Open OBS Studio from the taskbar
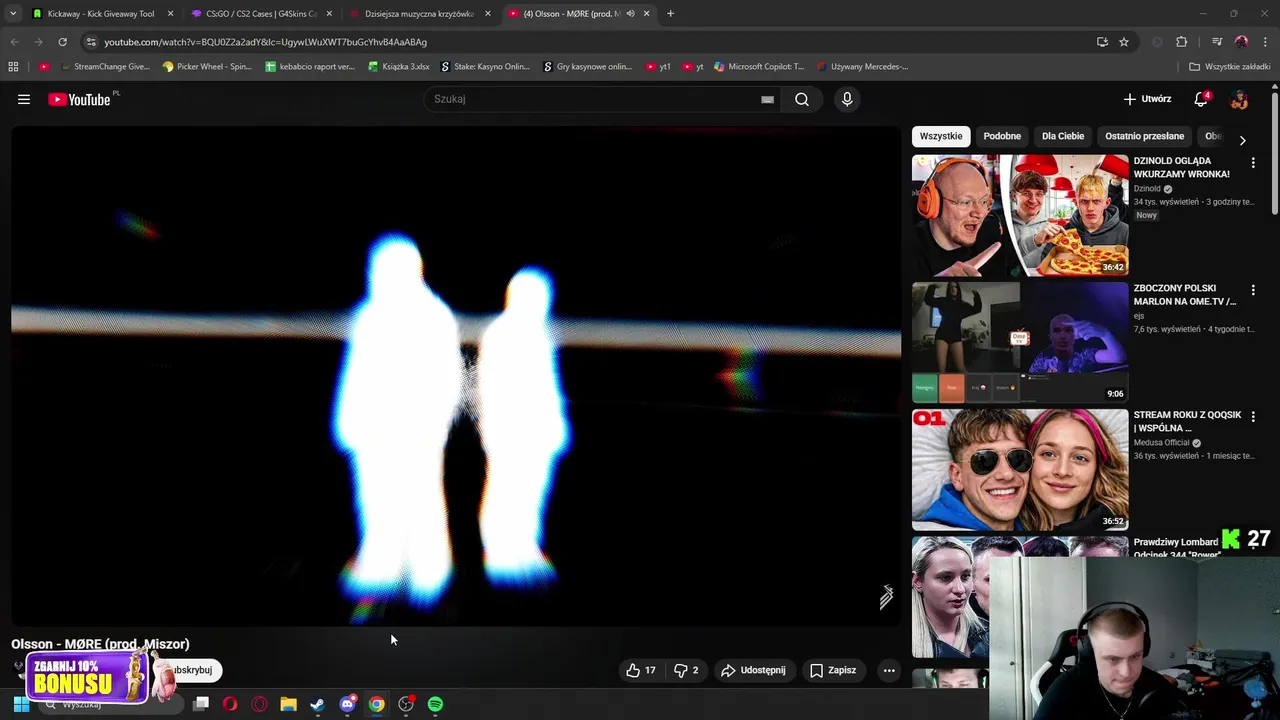This screenshot has width=1280, height=720. [x=406, y=704]
